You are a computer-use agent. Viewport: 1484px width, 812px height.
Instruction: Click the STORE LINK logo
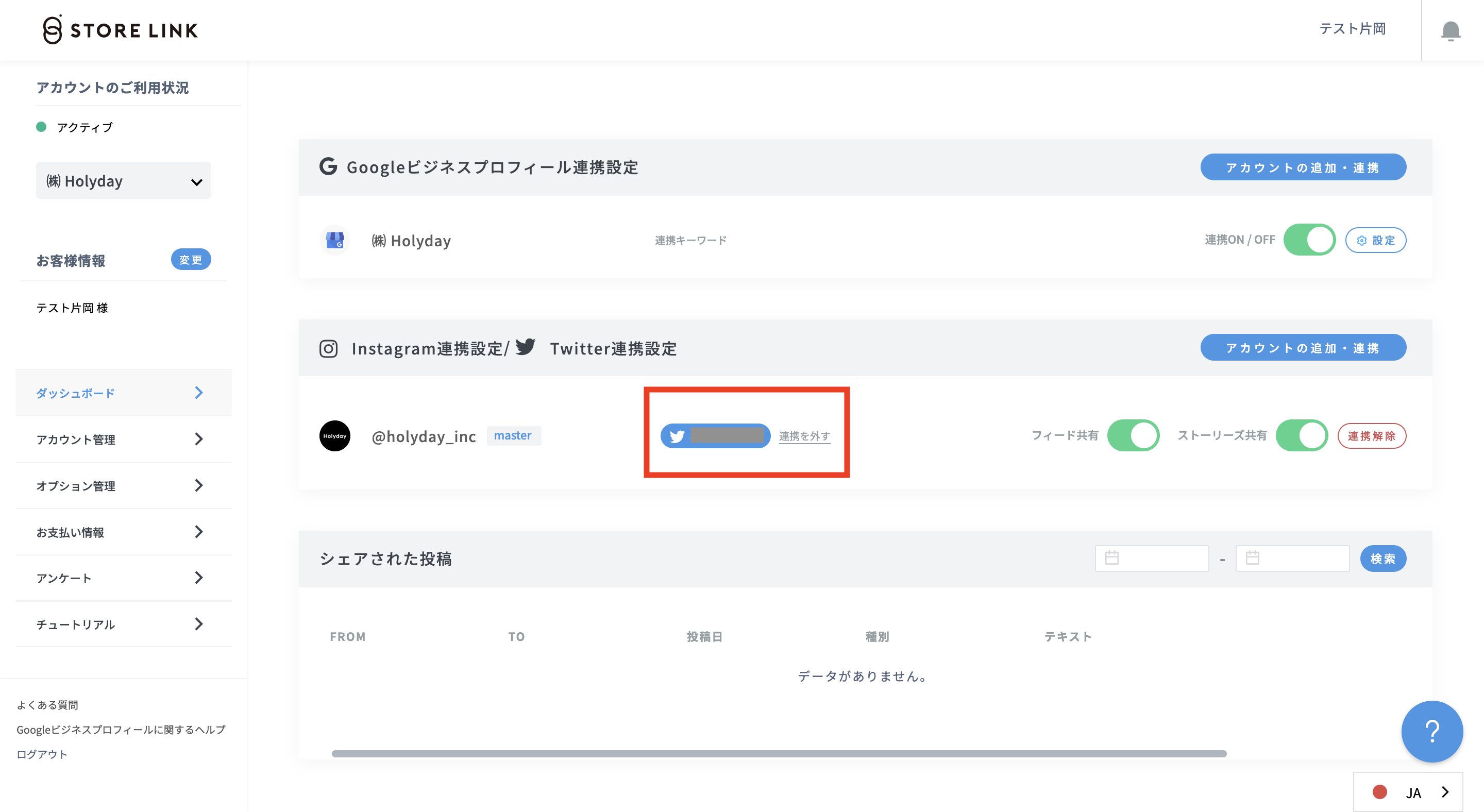(120, 30)
